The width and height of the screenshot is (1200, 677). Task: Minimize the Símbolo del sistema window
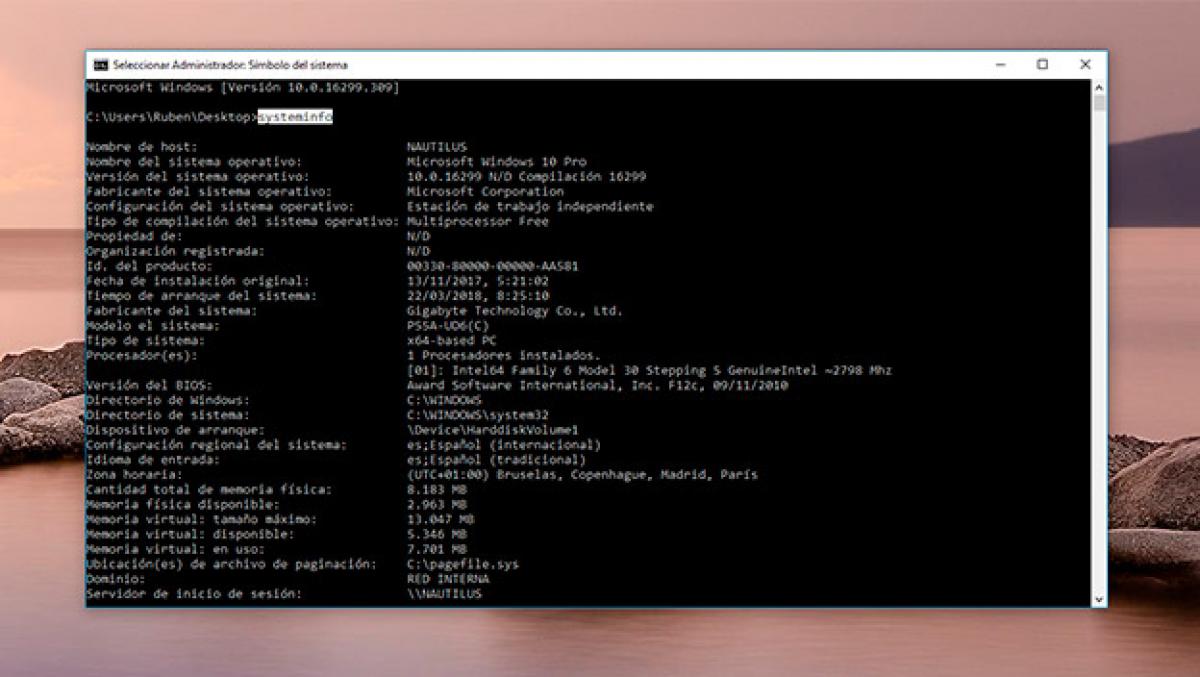tap(1001, 65)
